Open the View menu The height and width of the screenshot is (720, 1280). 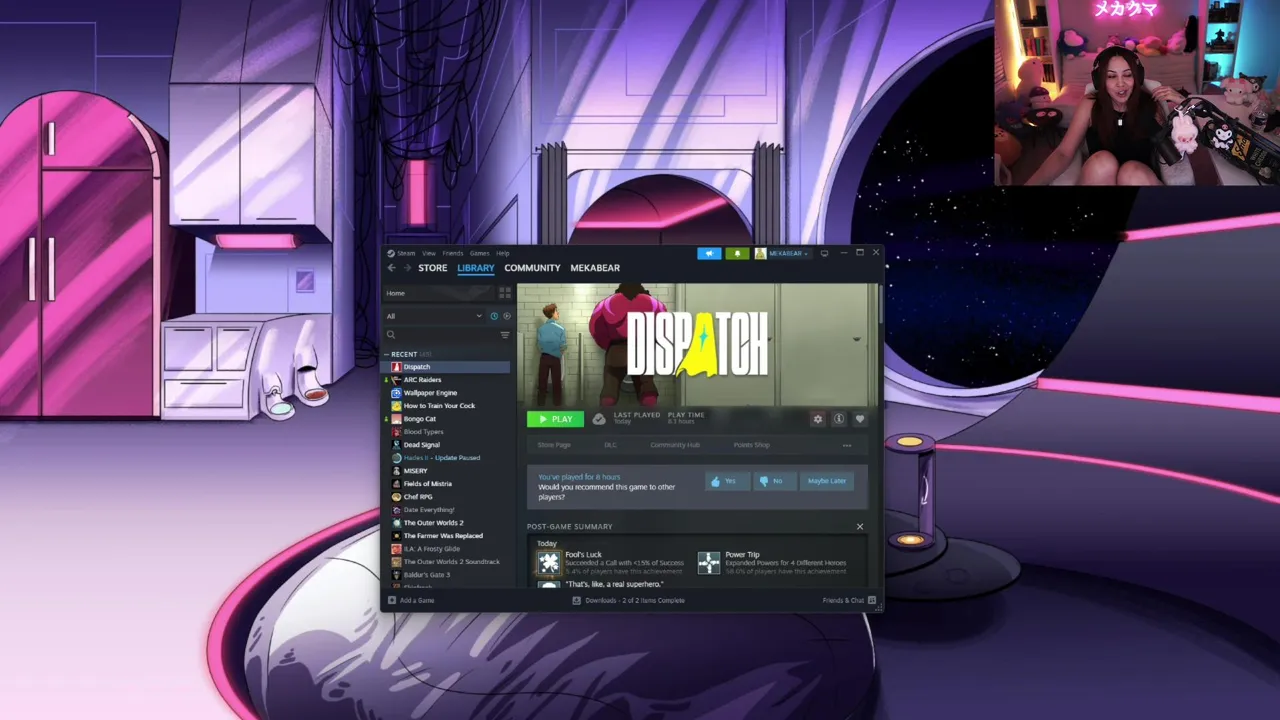click(x=428, y=253)
